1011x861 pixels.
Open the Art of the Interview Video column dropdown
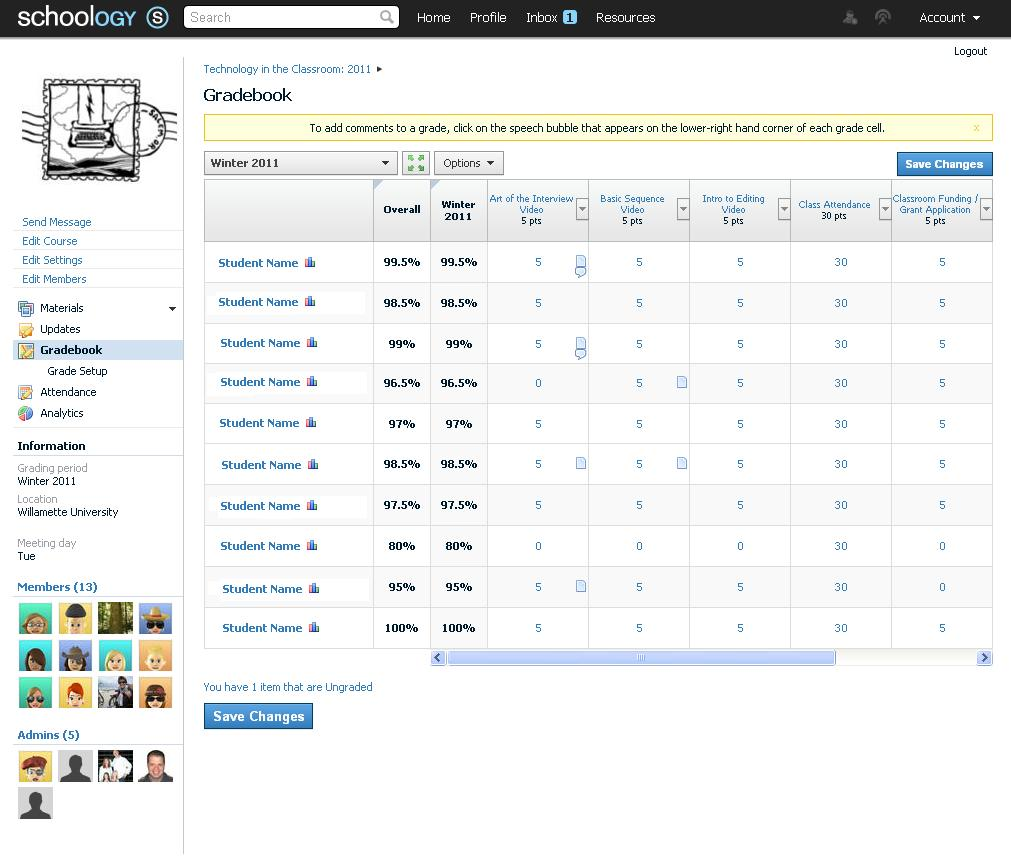point(582,208)
